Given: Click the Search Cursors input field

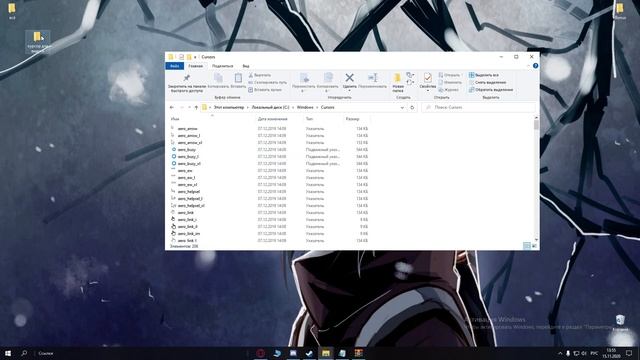Looking at the screenshot, I should pos(478,107).
